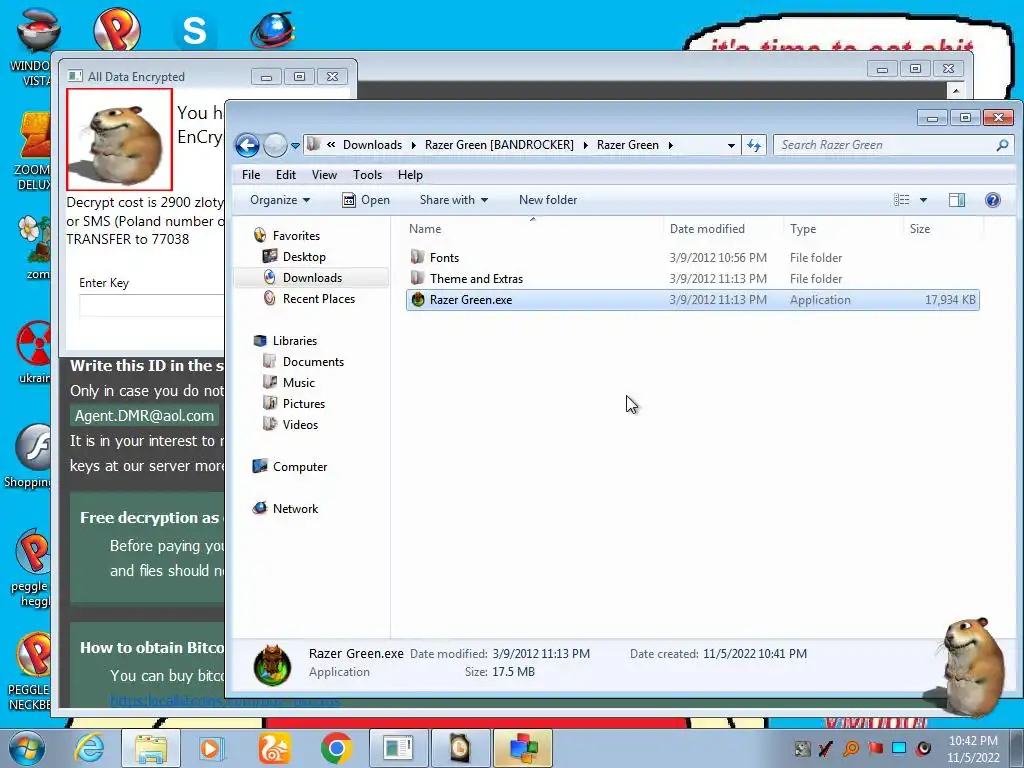Open the Videos library
The height and width of the screenshot is (768, 1024).
point(291,424)
